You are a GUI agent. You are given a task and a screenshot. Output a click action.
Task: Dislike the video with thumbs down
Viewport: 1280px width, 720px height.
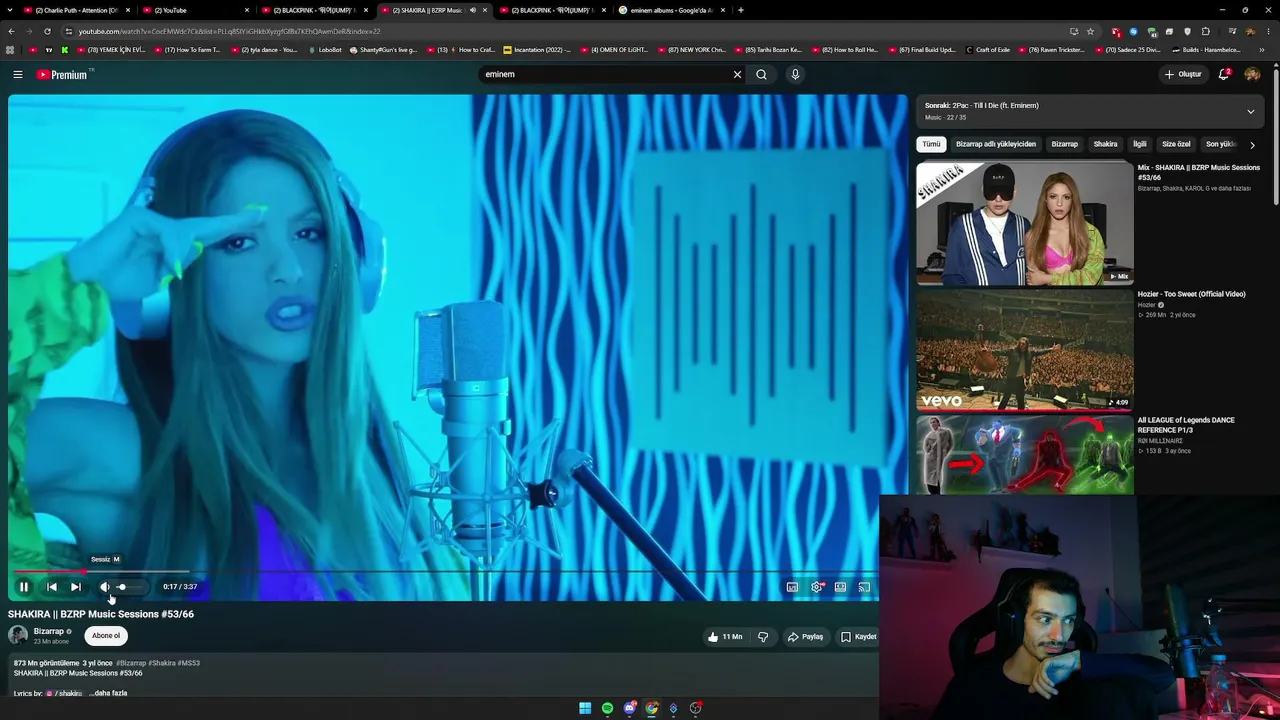pos(763,636)
